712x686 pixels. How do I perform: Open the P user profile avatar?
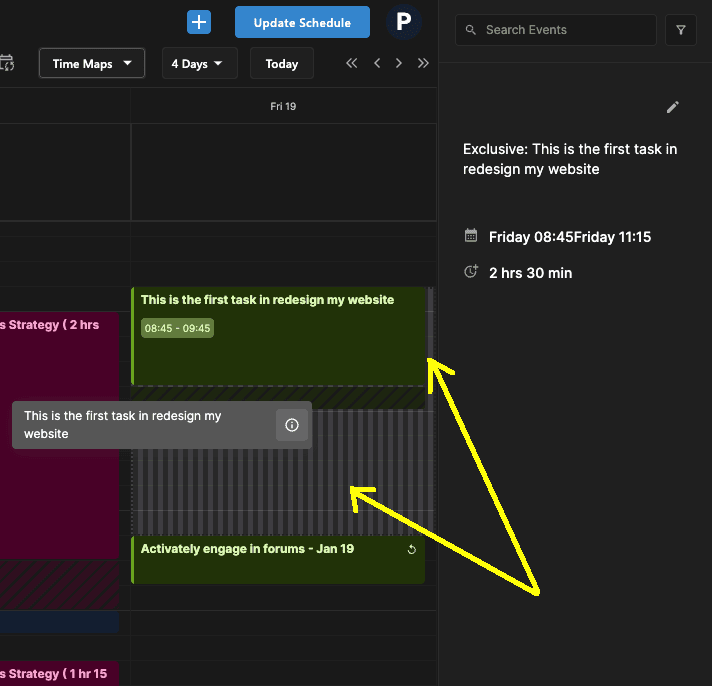pos(404,22)
